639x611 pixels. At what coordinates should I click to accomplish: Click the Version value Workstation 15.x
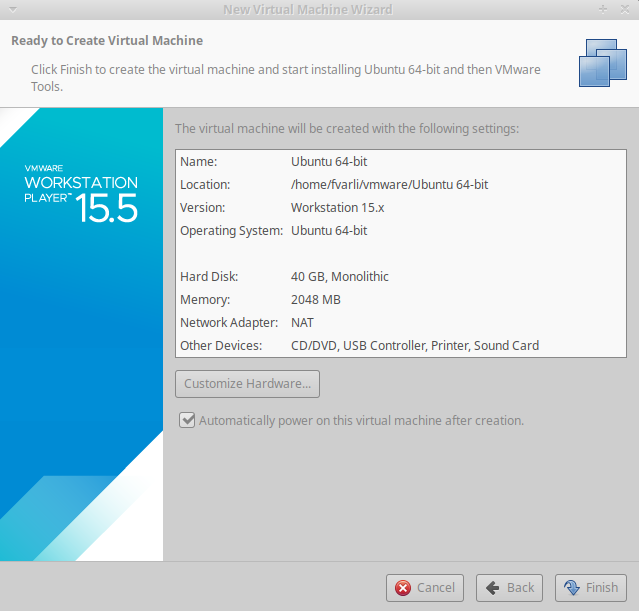point(337,207)
